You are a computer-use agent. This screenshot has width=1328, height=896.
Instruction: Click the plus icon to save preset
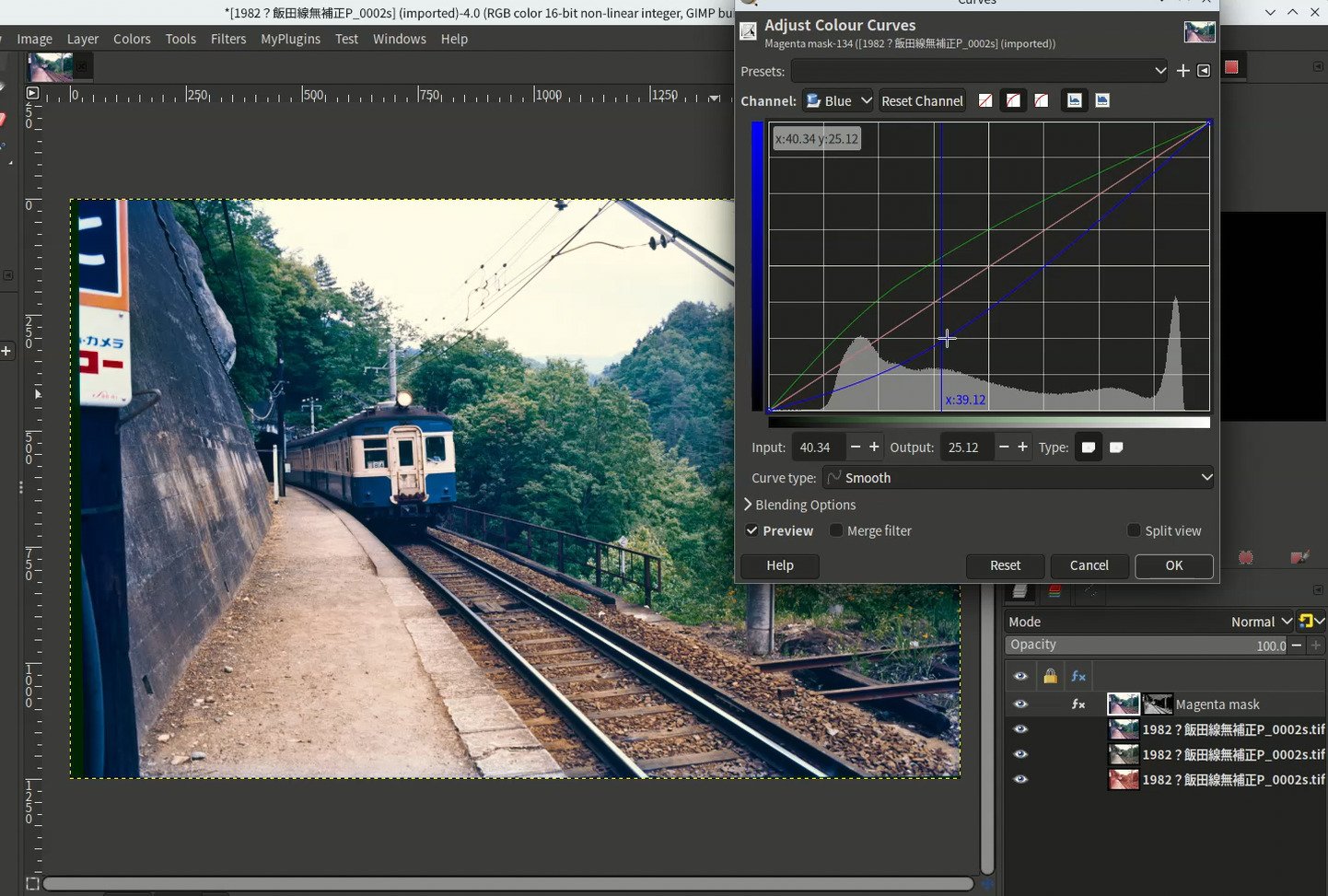pos(1183,71)
